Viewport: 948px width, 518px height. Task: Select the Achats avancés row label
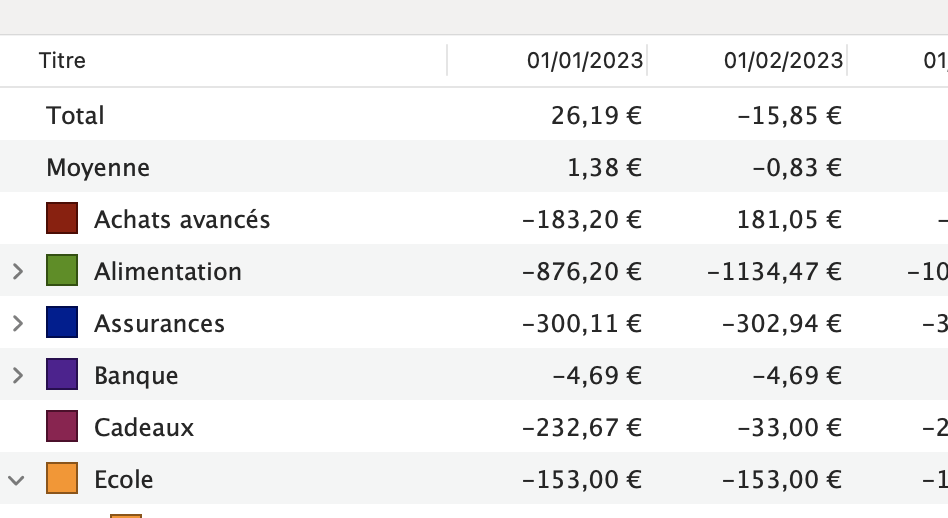point(182,219)
